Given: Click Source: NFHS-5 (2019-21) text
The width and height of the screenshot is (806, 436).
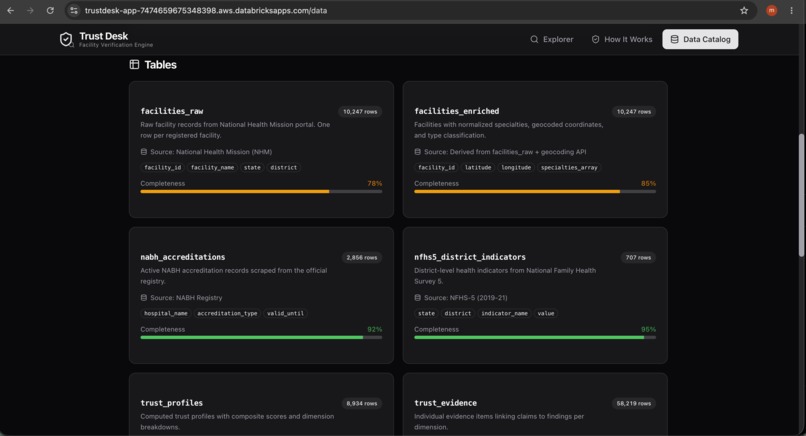Looking at the screenshot, I should [x=466, y=298].
